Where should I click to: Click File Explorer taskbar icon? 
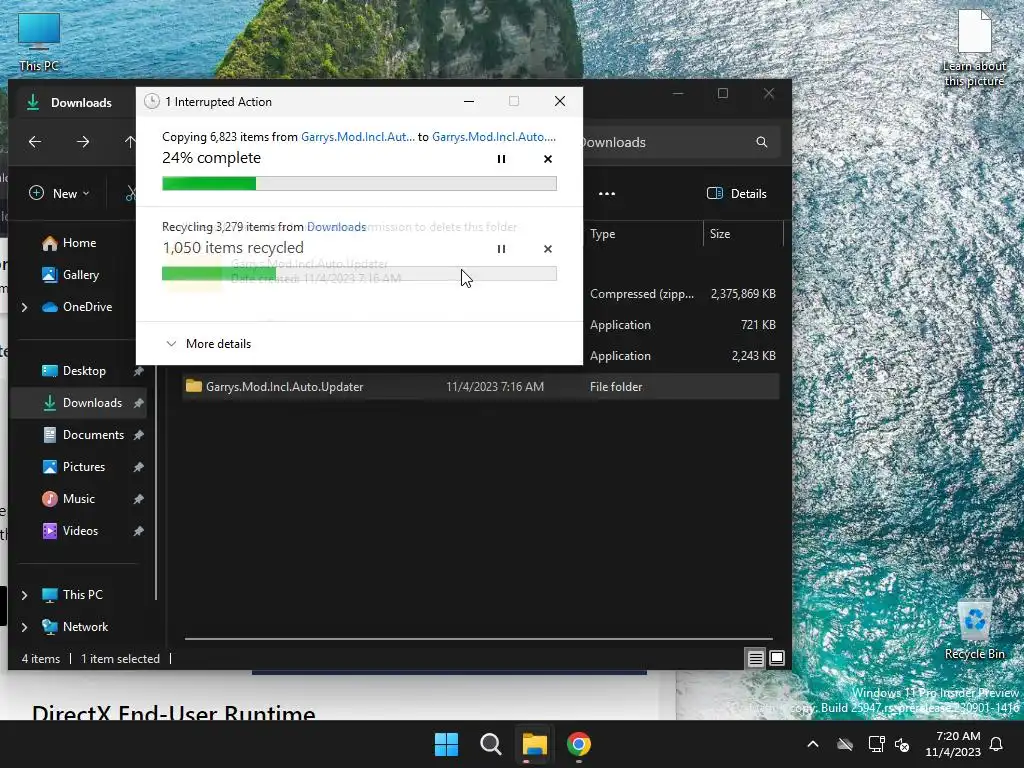tap(534, 744)
